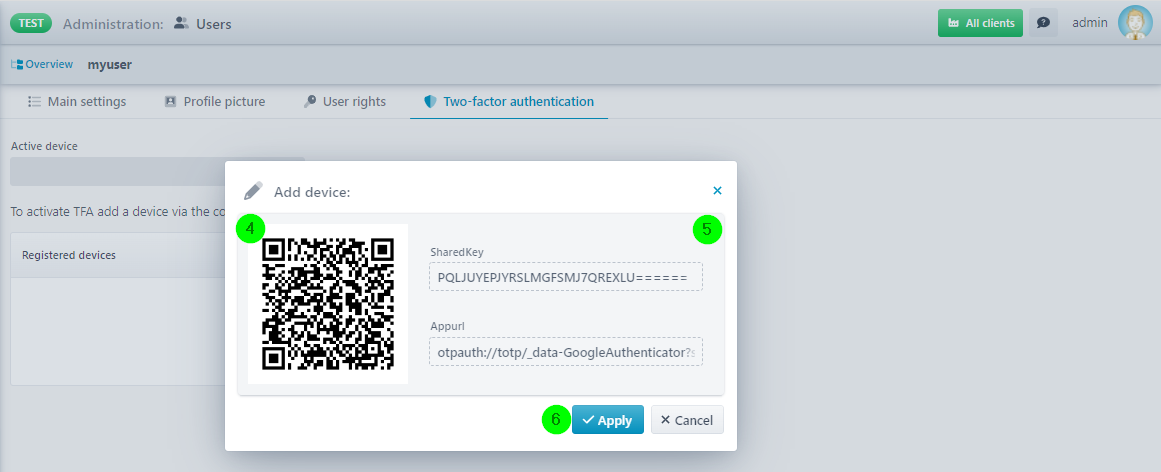Switch to the User rights tab
The image size is (1161, 472).
coord(354,102)
